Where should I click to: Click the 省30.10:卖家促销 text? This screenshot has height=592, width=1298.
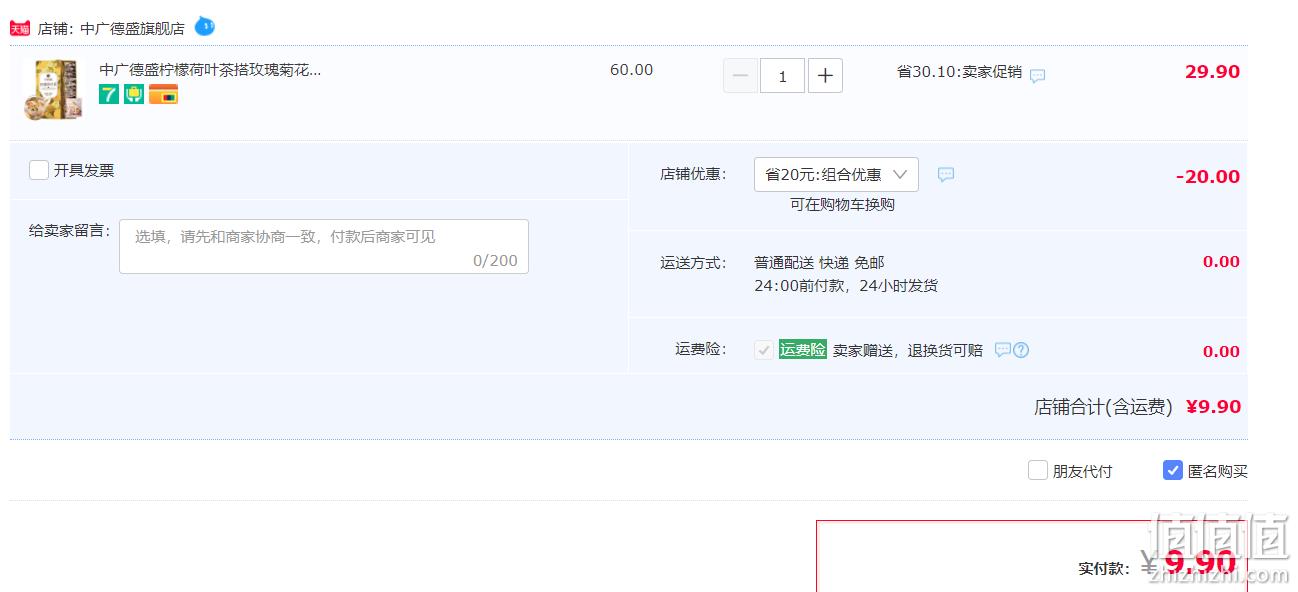tap(959, 72)
